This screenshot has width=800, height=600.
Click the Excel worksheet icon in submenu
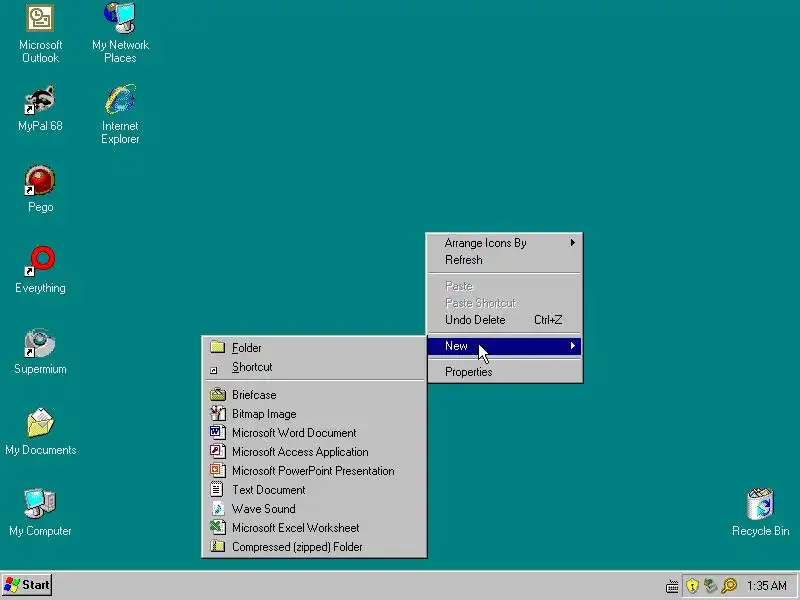[218, 527]
